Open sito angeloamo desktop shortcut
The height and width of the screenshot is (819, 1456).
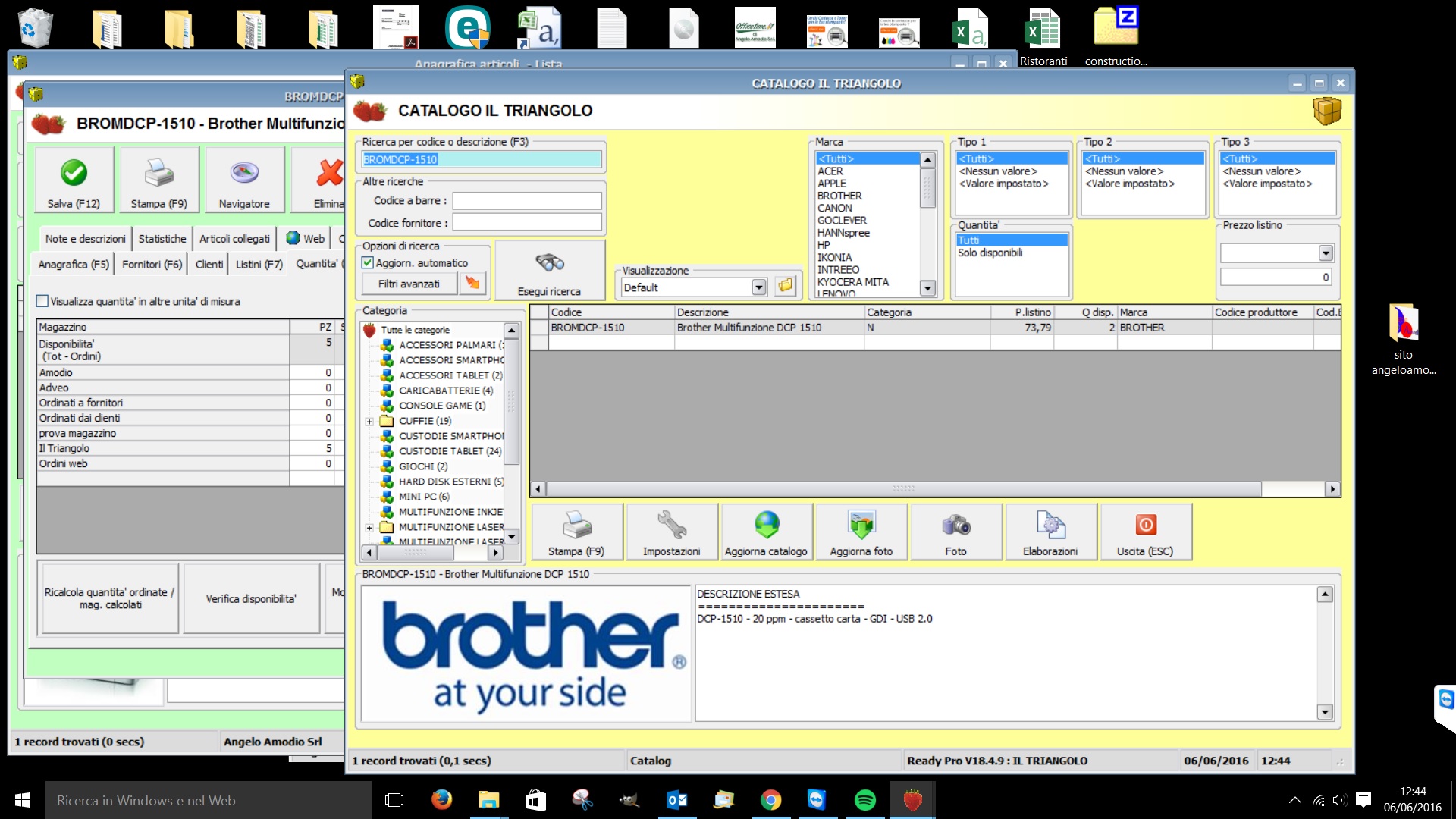1403,339
